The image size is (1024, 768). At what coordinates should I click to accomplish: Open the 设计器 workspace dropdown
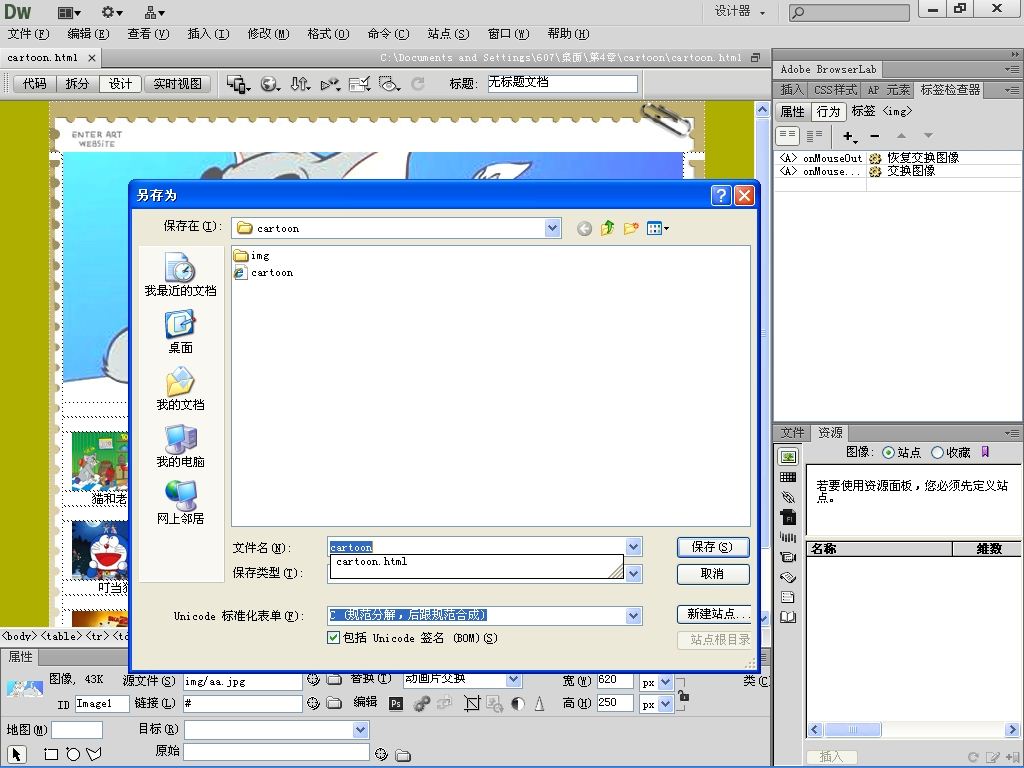pyautogui.click(x=739, y=11)
